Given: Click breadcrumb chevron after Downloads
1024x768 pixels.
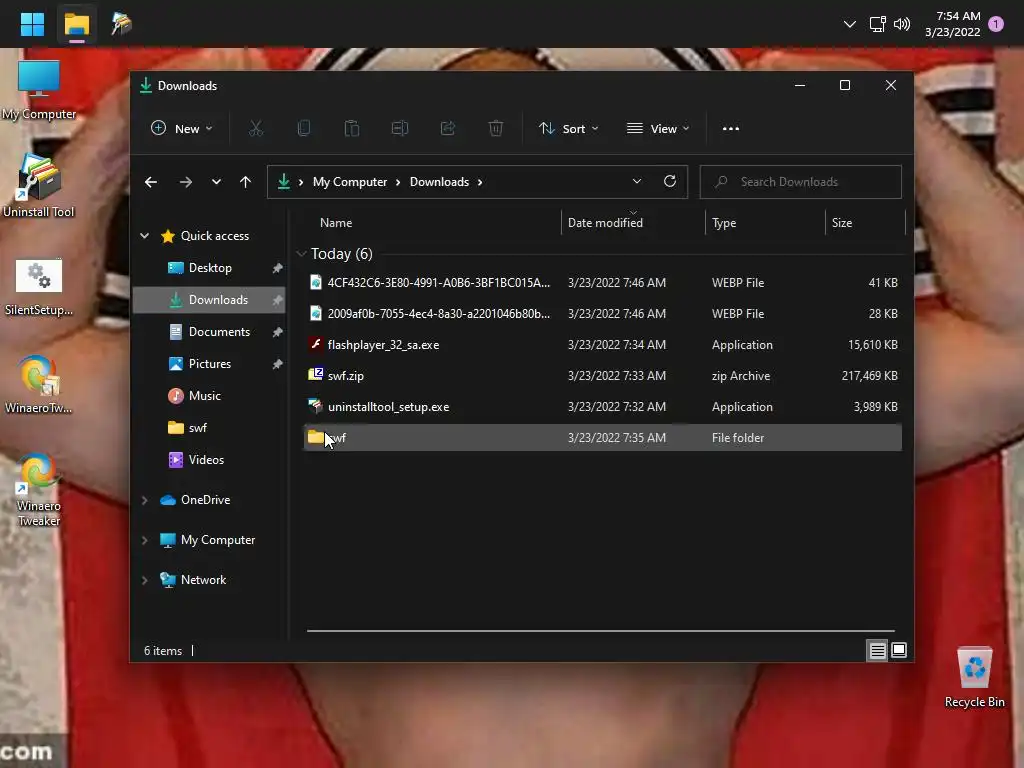Looking at the screenshot, I should (480, 182).
